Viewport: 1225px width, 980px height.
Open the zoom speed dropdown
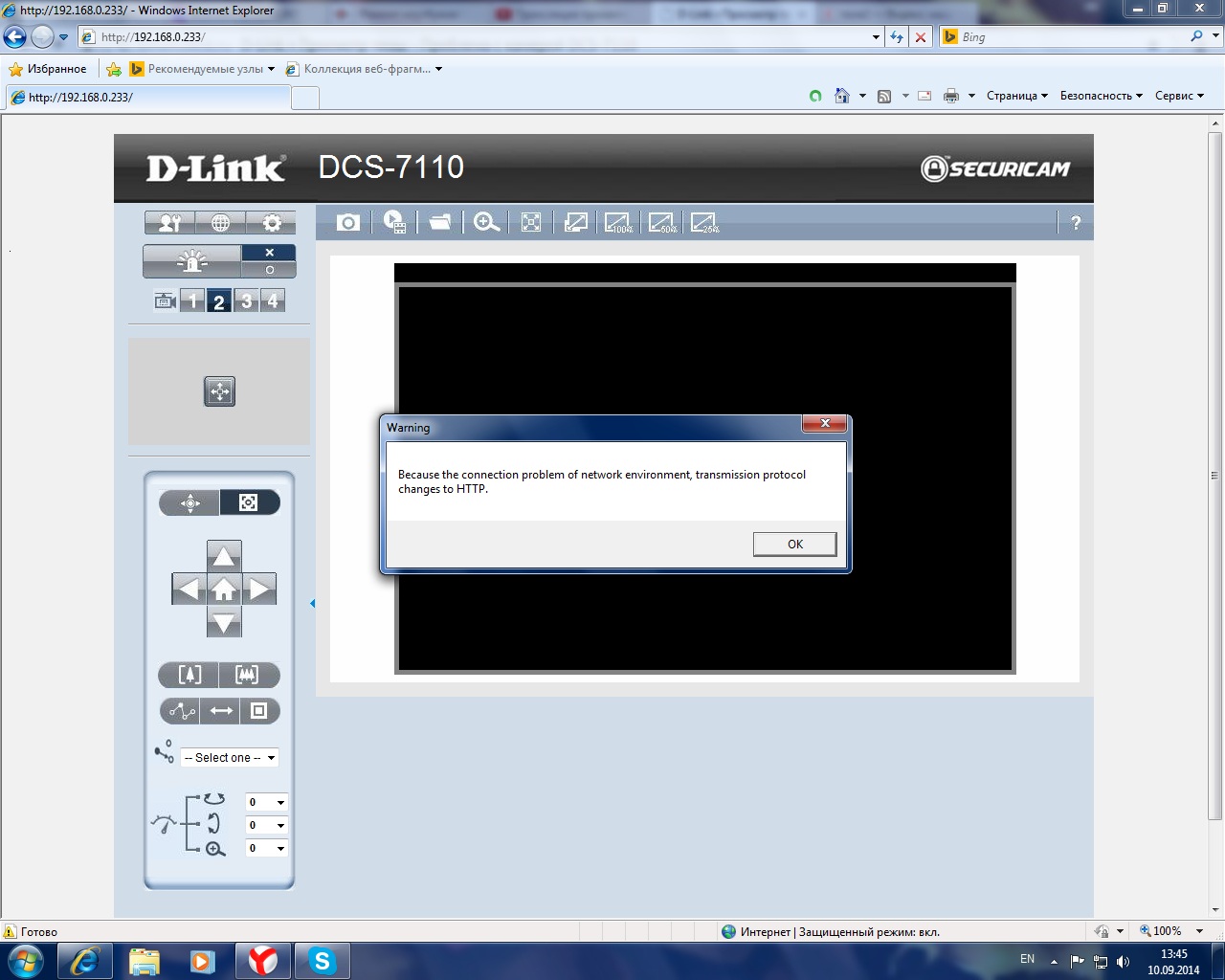267,848
